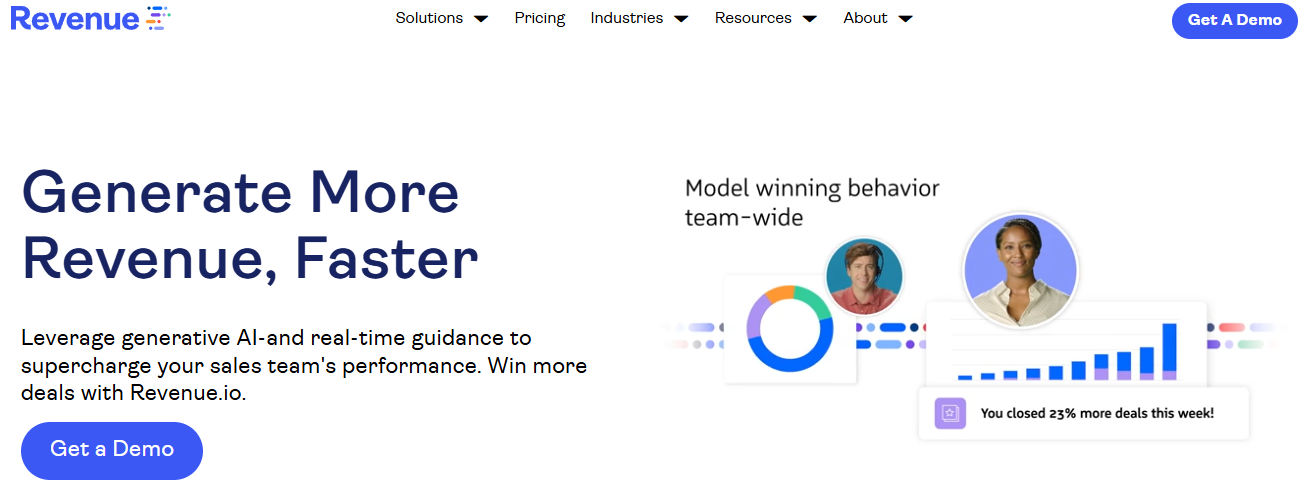
Task: Click the 'Generate More Revenue, Faster' headline
Action: tap(250, 225)
